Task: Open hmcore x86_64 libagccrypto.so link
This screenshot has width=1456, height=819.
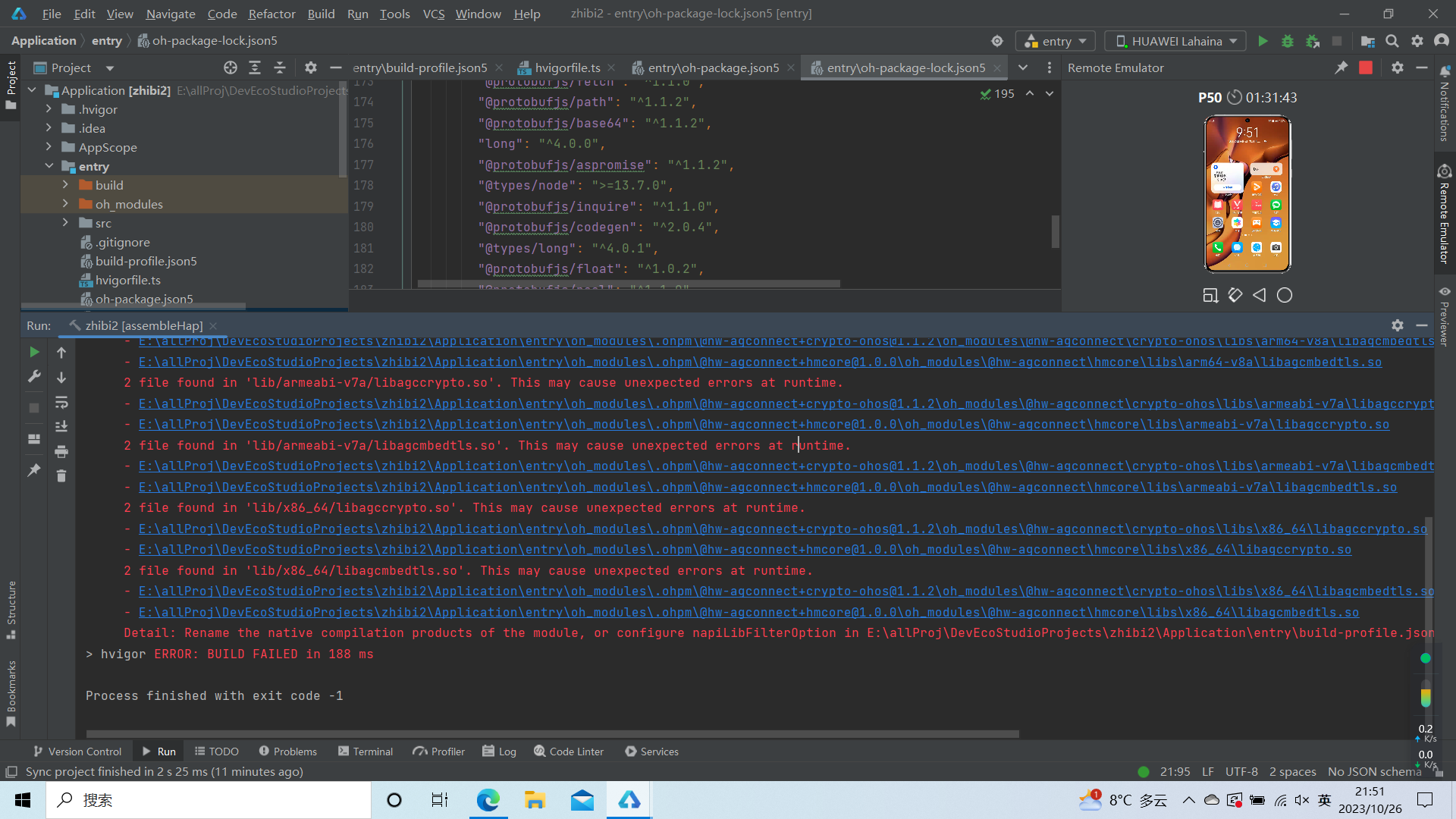Action: tap(745, 550)
